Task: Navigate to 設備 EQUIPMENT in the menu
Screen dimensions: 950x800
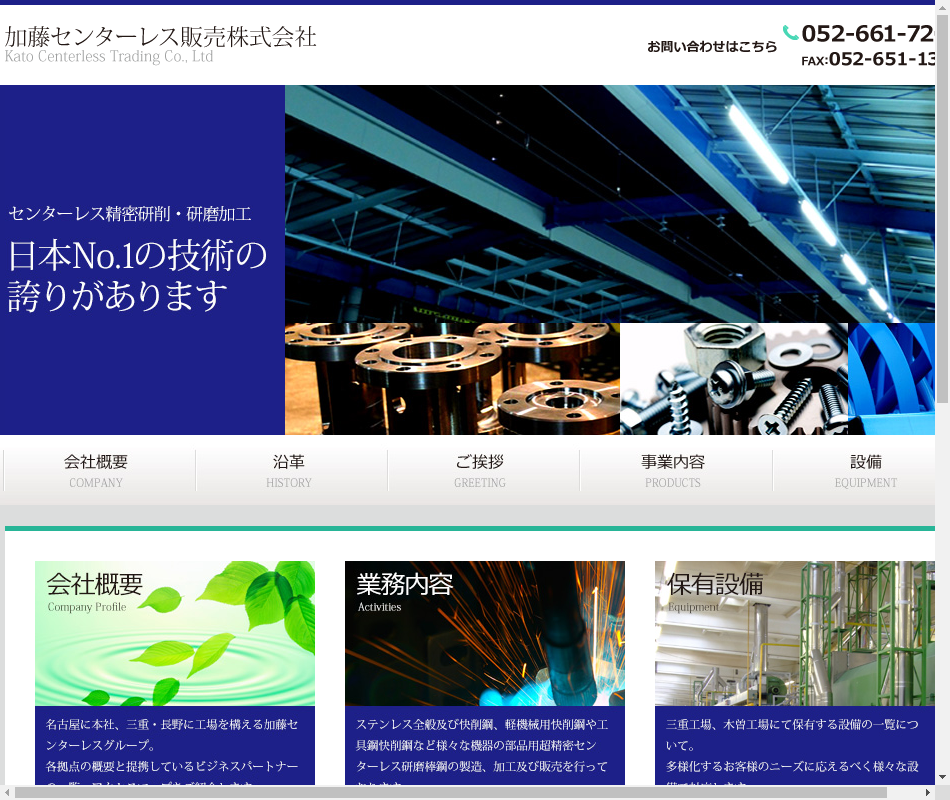Action: (865, 471)
